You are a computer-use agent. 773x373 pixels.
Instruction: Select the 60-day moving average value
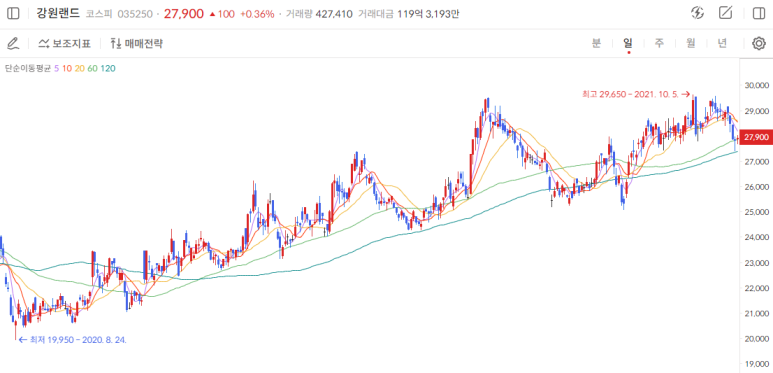[92, 68]
